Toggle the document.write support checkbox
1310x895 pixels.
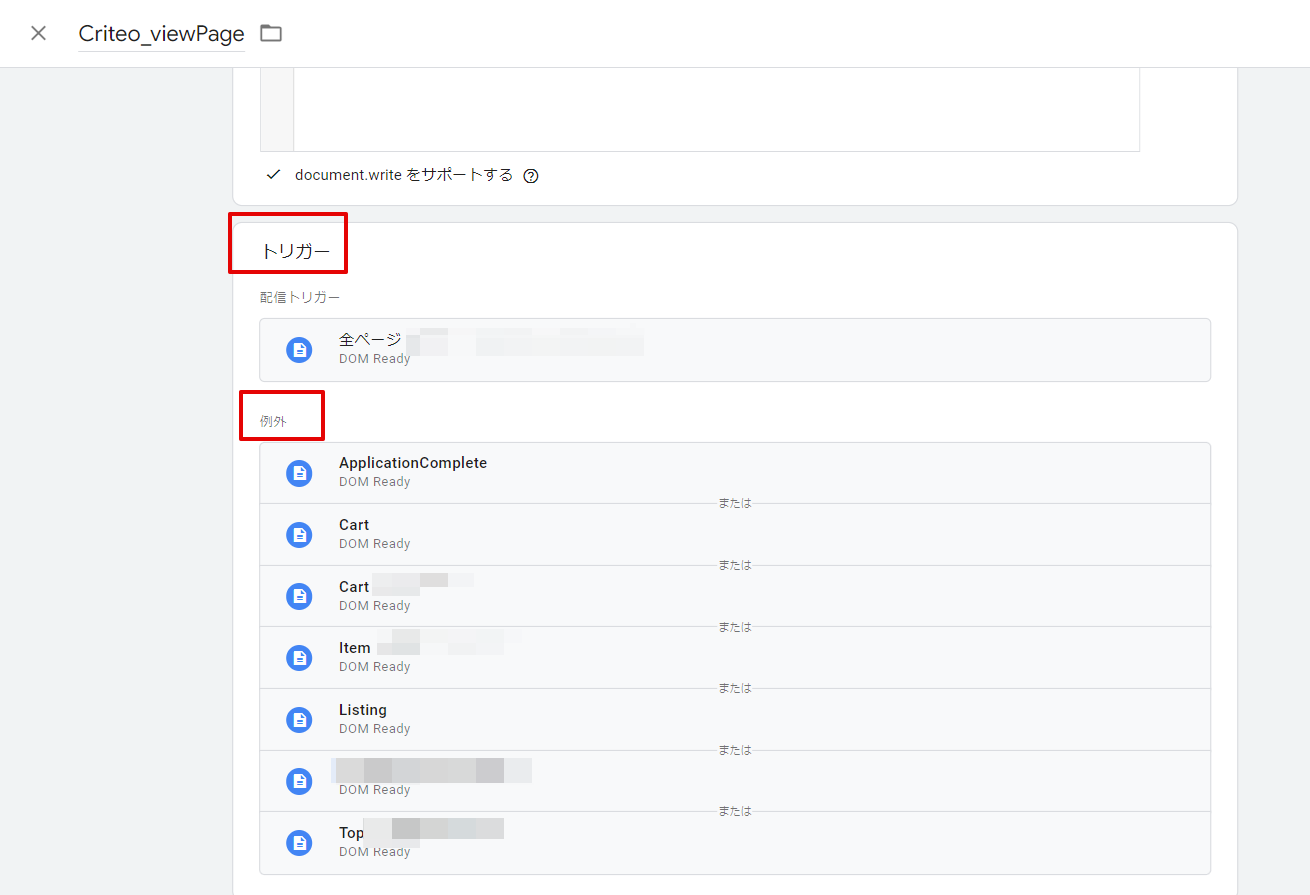pos(274,175)
